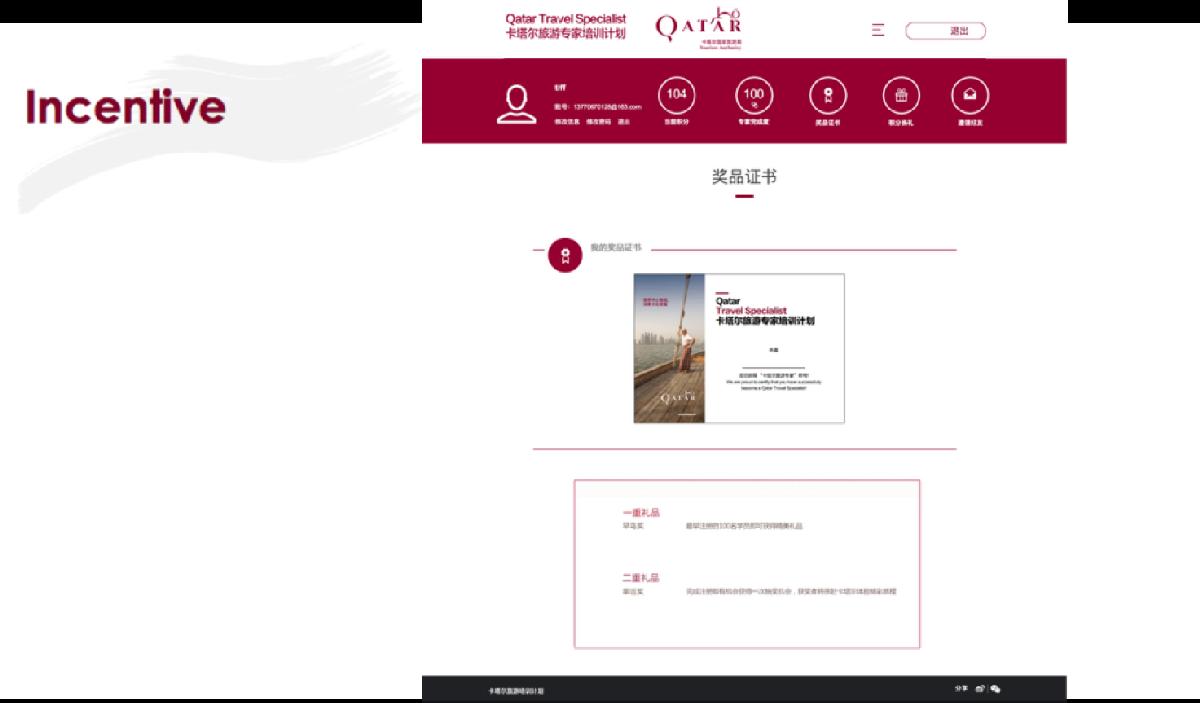Click the 退出 button in the header
This screenshot has width=1200, height=703.
(x=945, y=31)
